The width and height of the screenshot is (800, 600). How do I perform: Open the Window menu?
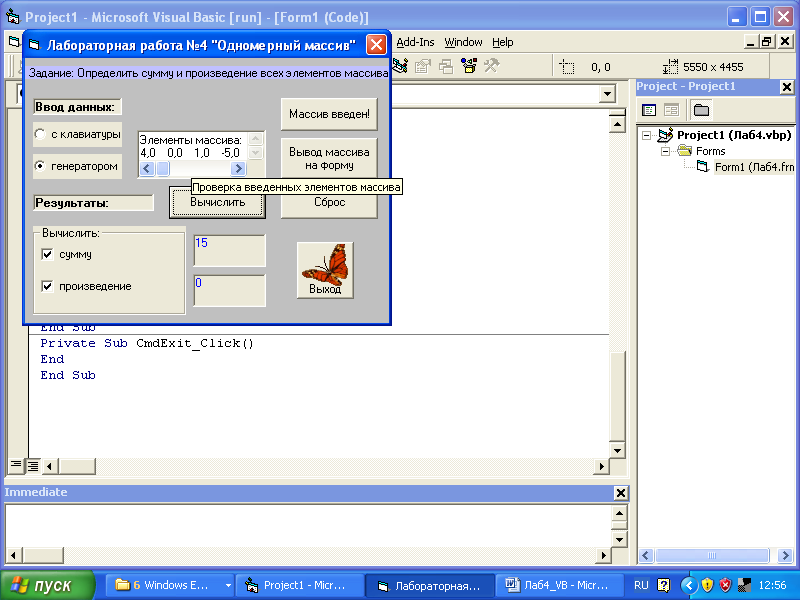point(463,42)
